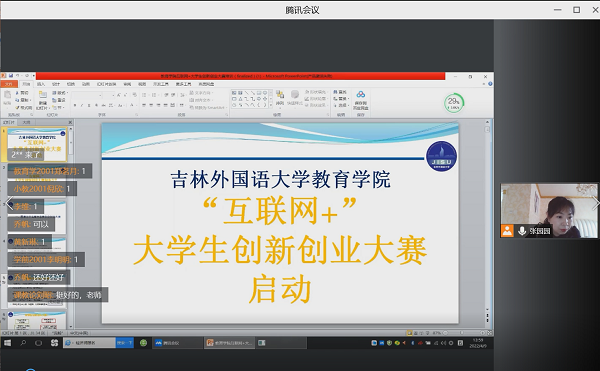Click the PowerPoint taskbar item
This screenshot has height=371, width=600.
(229, 343)
